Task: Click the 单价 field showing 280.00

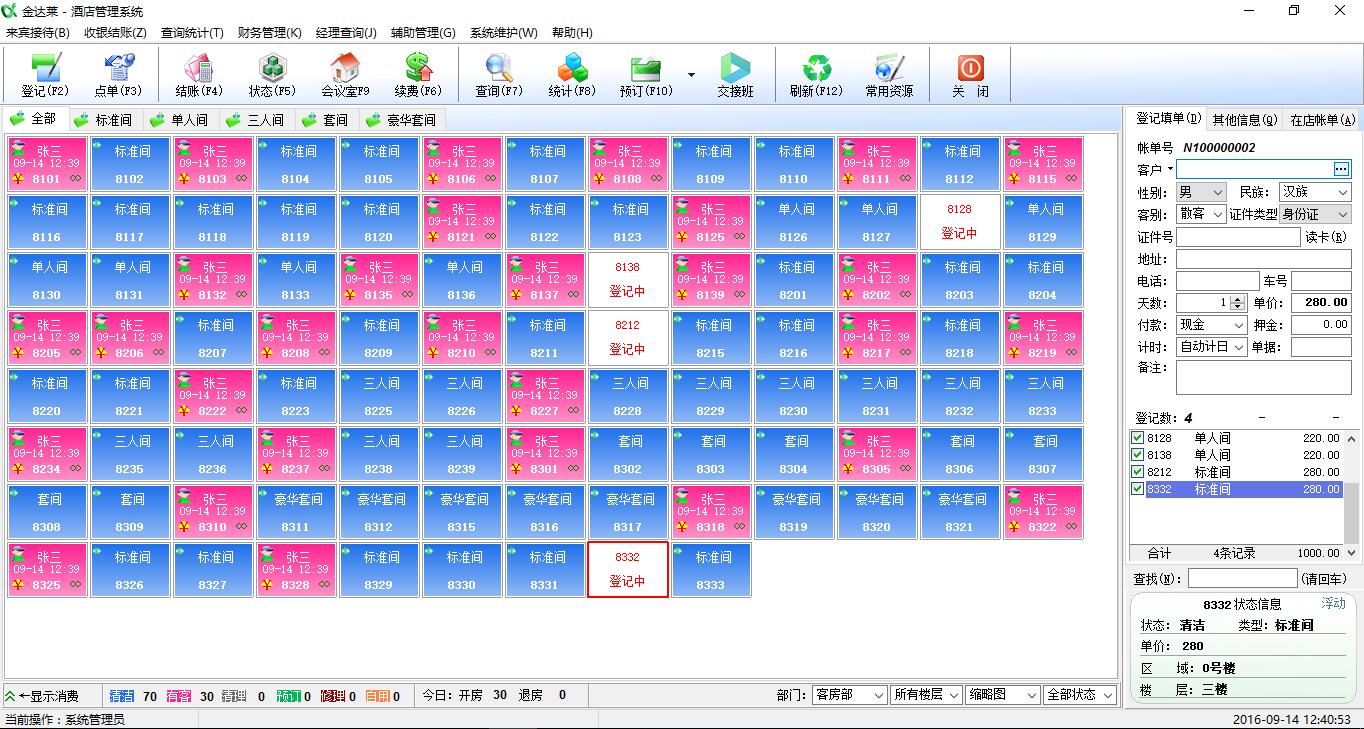Action: [1321, 303]
